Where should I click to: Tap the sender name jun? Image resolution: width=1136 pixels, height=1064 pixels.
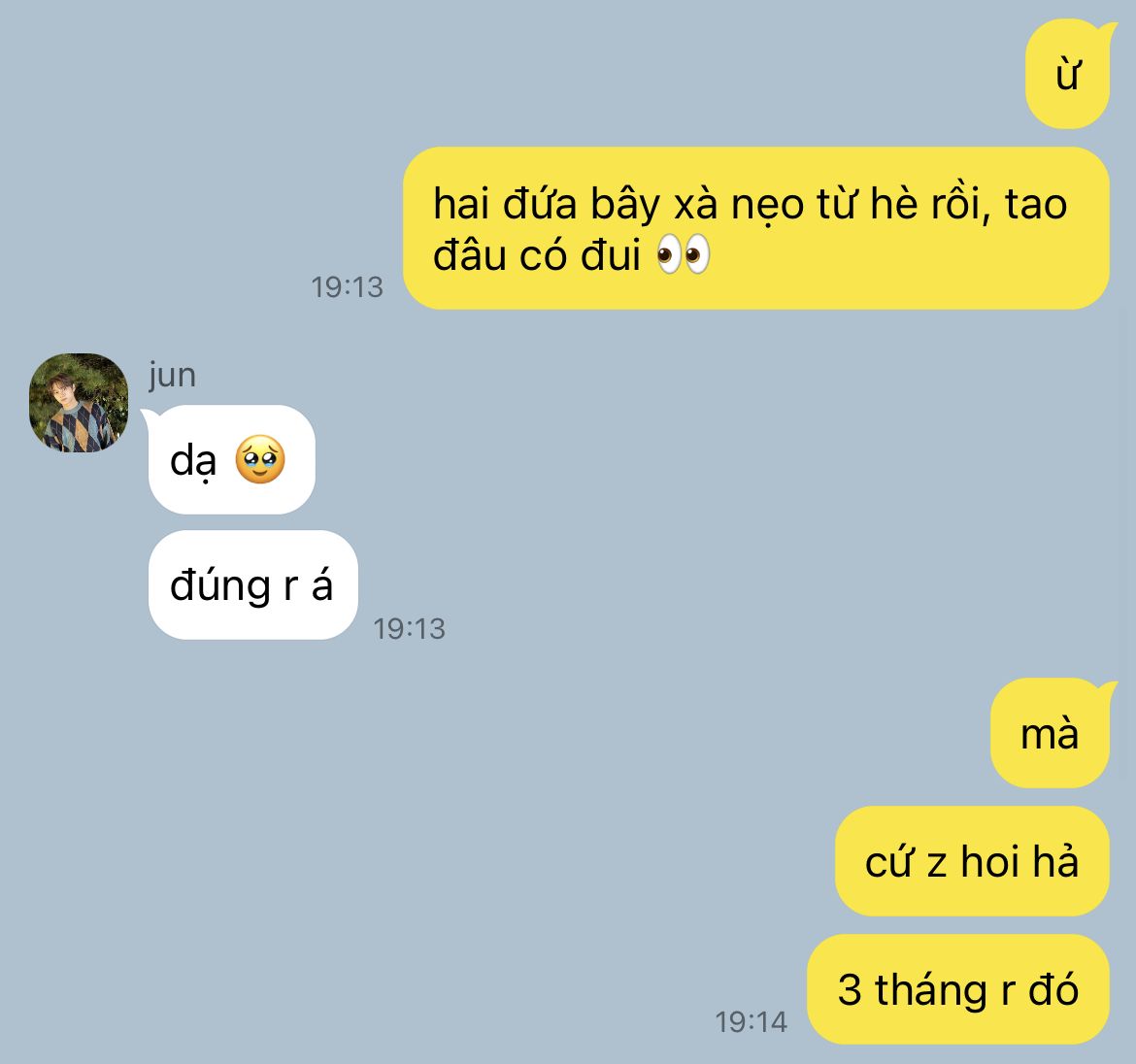pos(172,375)
